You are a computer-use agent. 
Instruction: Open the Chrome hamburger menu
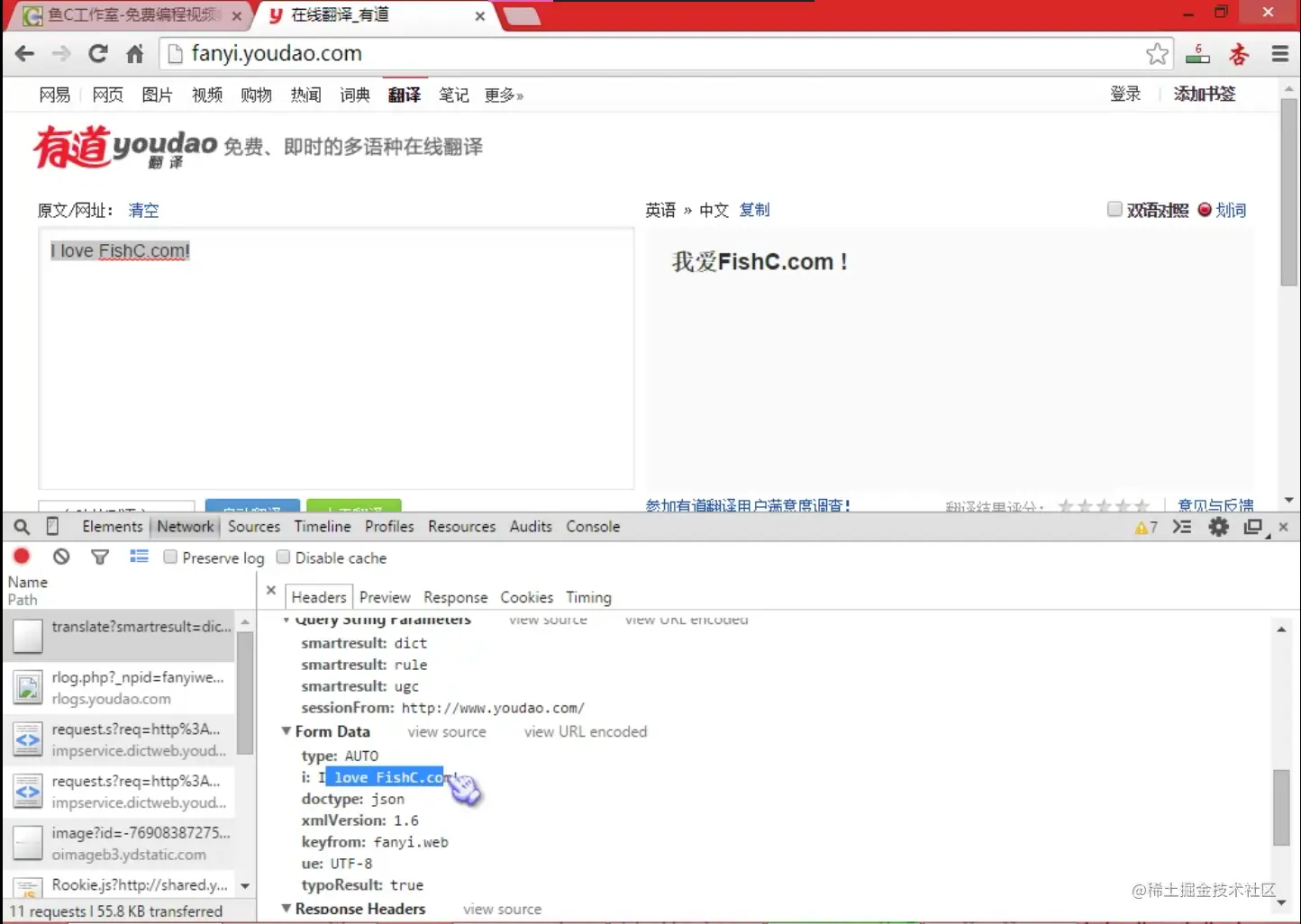[1280, 54]
